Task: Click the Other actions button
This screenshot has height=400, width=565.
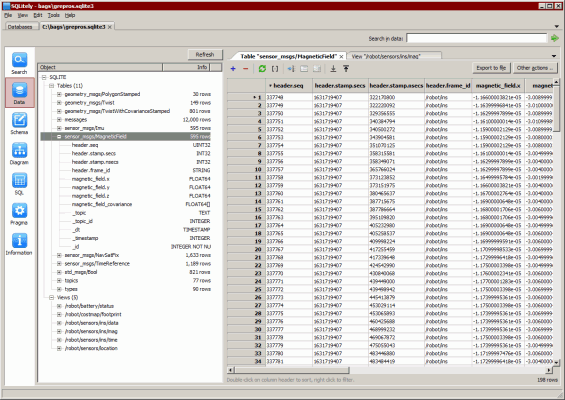Action: (535, 68)
